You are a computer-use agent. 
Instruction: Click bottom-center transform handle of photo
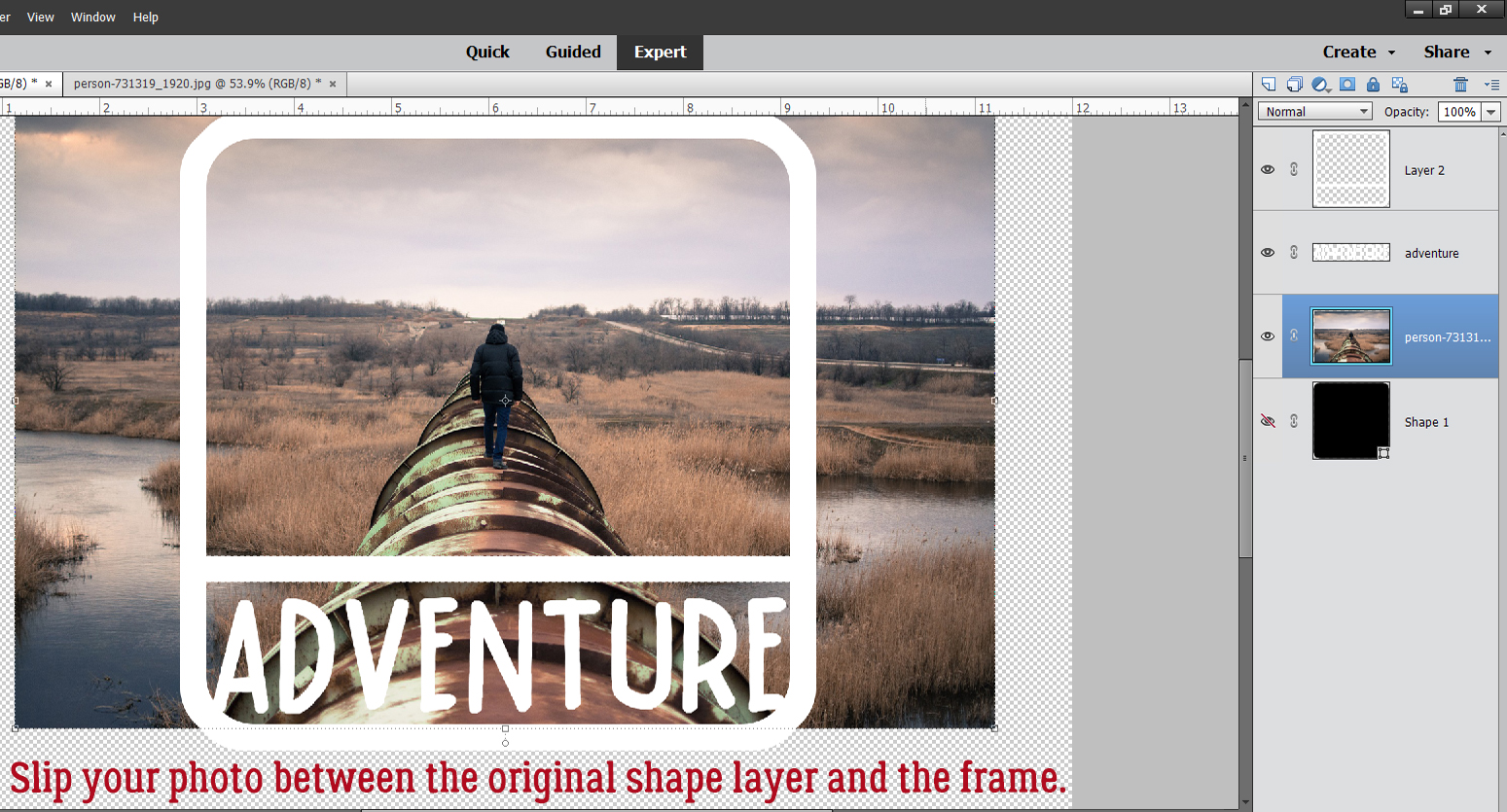(505, 728)
